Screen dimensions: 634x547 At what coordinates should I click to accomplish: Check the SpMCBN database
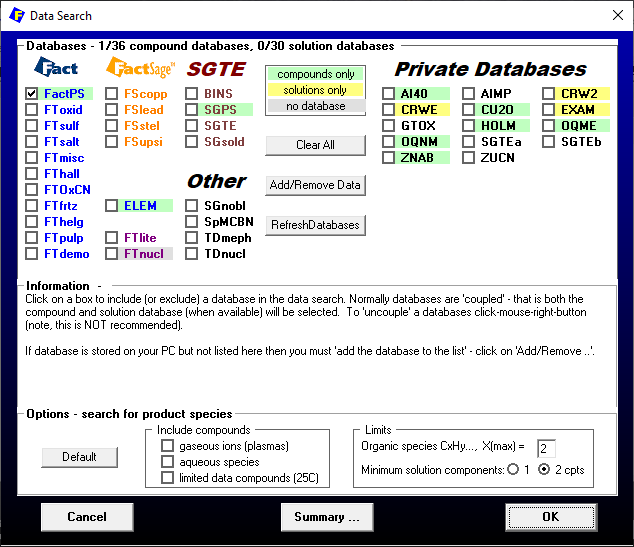[192, 222]
